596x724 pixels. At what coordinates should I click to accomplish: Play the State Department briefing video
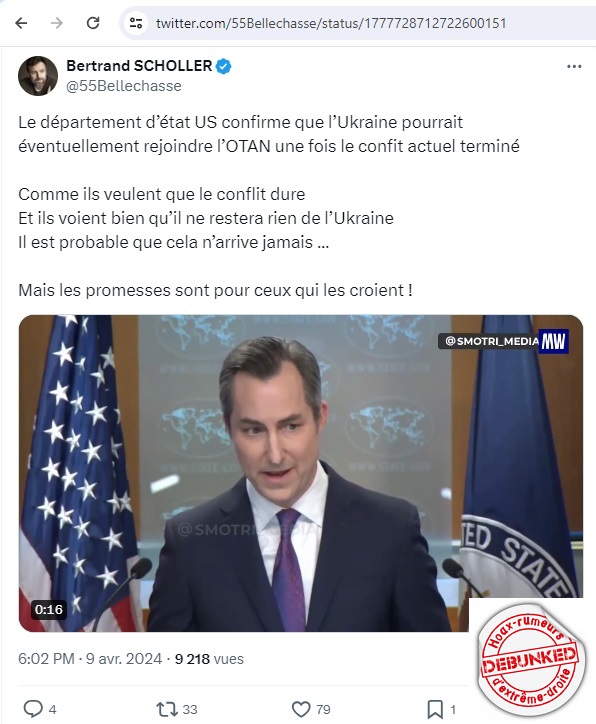pos(301,473)
